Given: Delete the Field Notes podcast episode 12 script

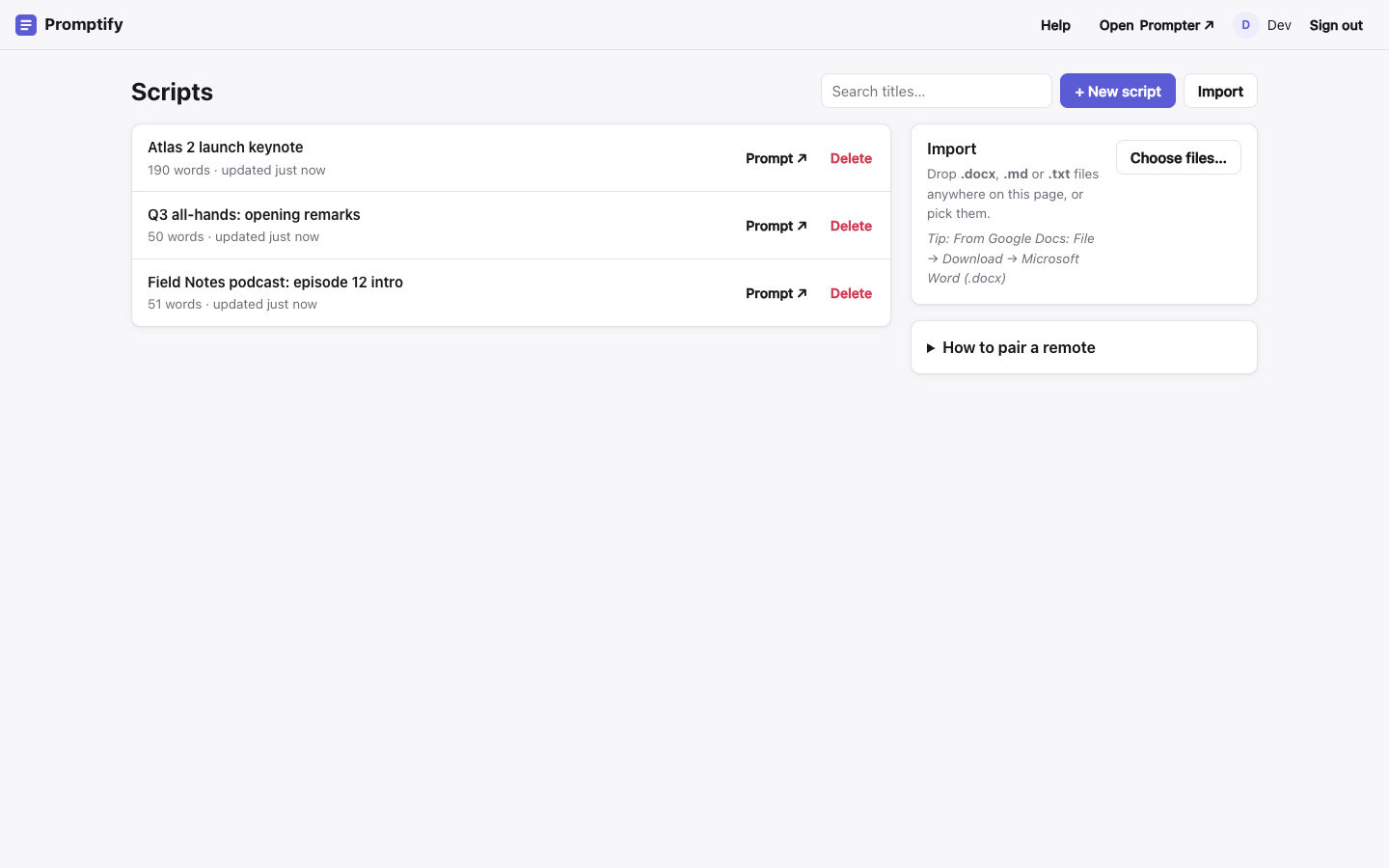Looking at the screenshot, I should [851, 293].
